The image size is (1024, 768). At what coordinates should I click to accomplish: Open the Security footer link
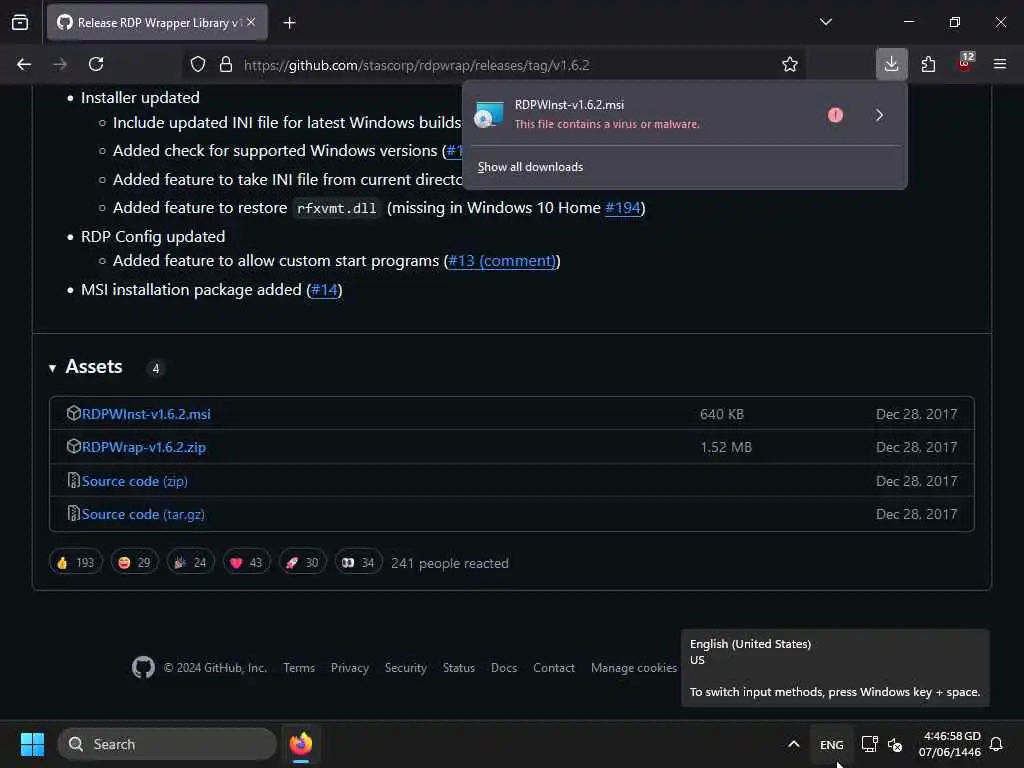(x=406, y=668)
